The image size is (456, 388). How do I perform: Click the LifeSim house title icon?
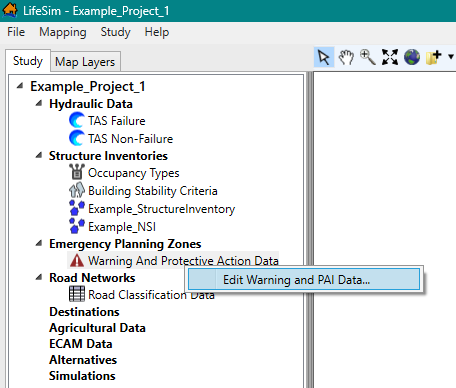pos(10,10)
